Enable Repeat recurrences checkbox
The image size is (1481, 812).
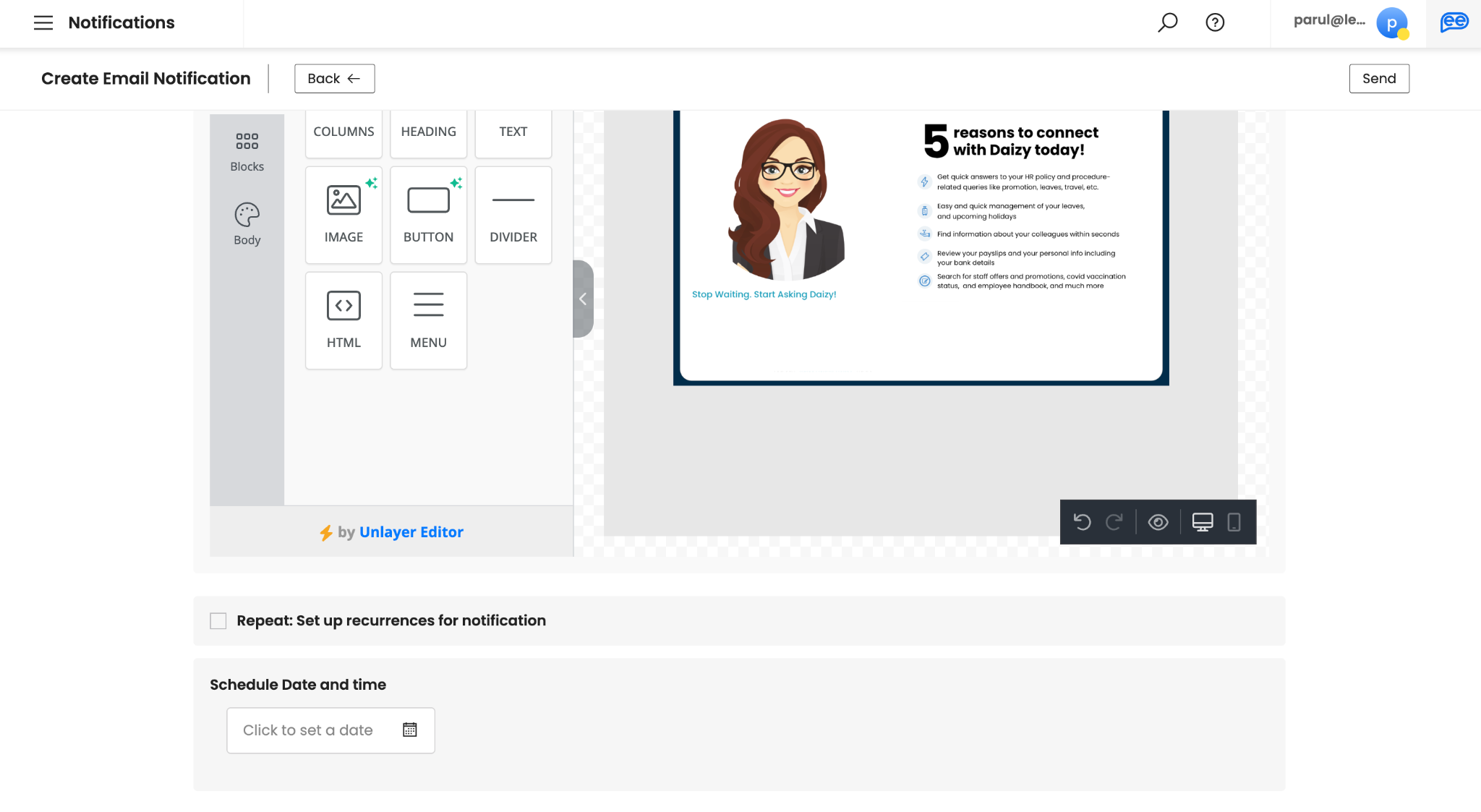coord(218,621)
